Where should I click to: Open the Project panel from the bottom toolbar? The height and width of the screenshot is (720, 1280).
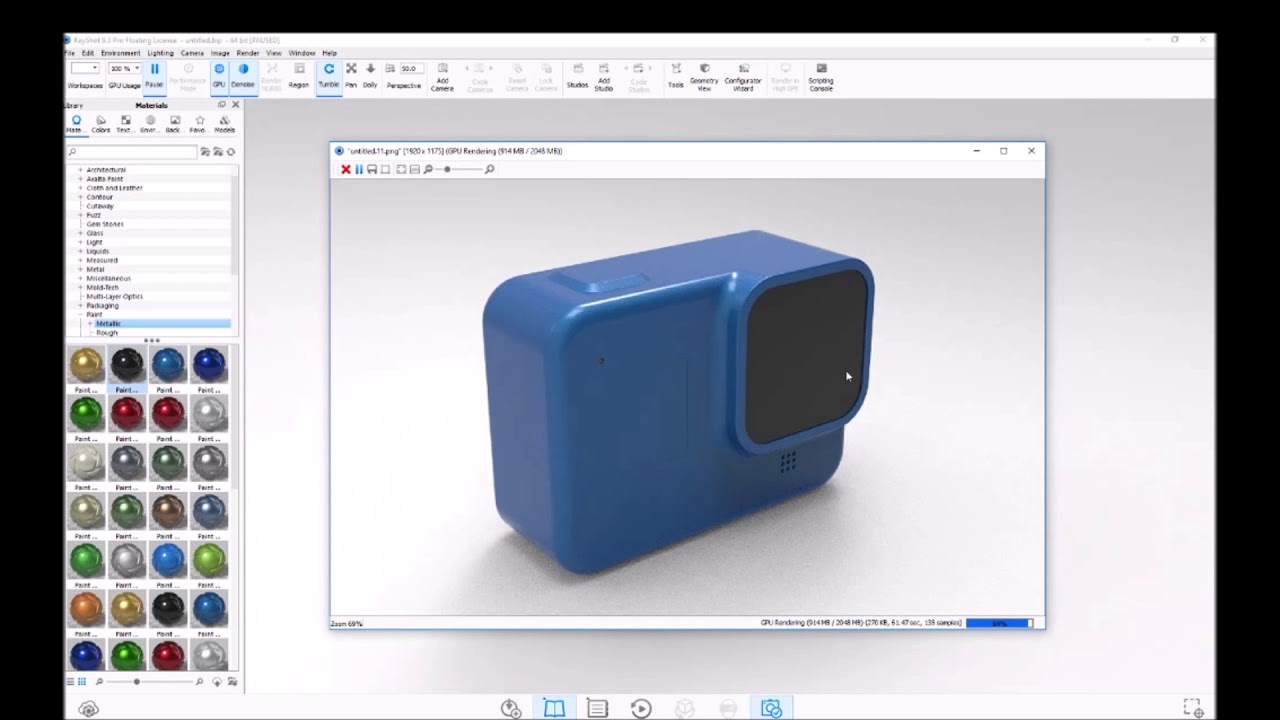(x=597, y=708)
